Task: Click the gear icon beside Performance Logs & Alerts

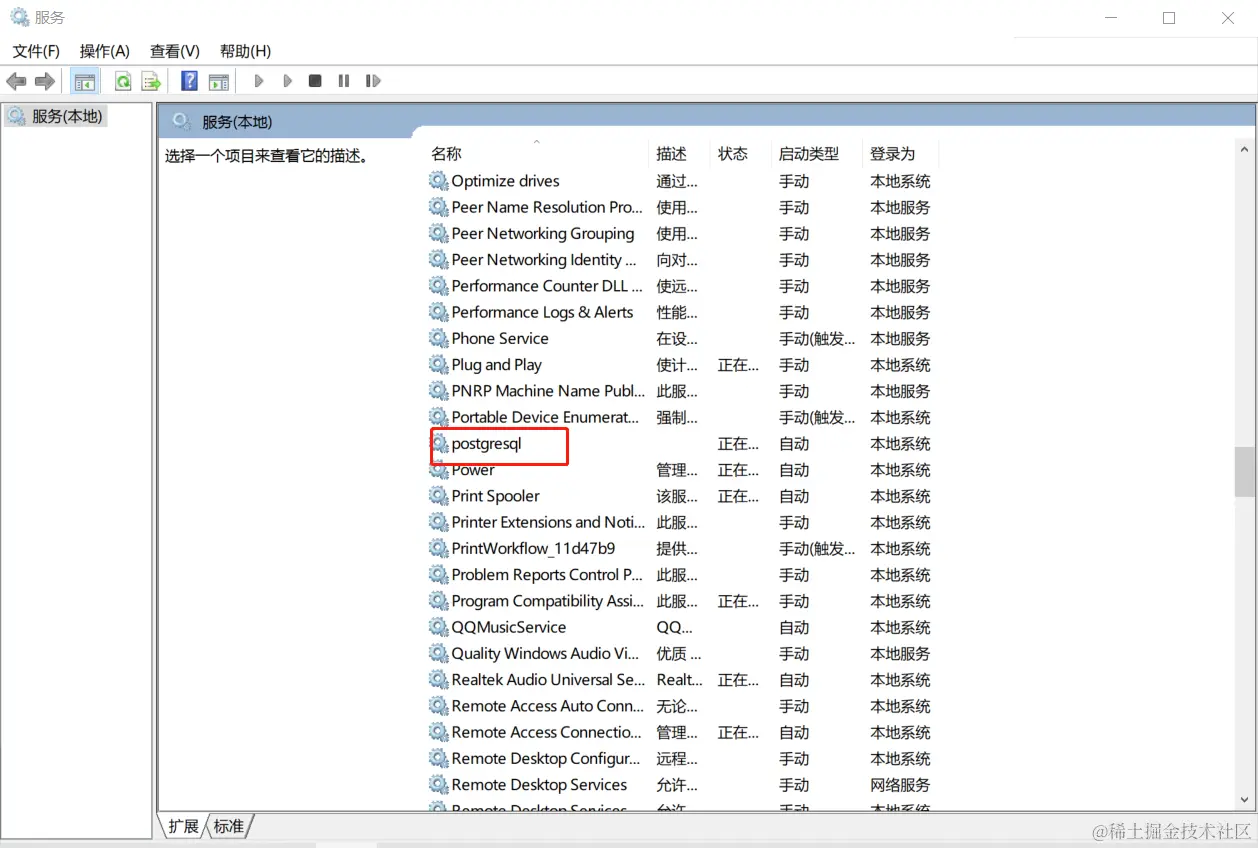Action: tap(438, 312)
